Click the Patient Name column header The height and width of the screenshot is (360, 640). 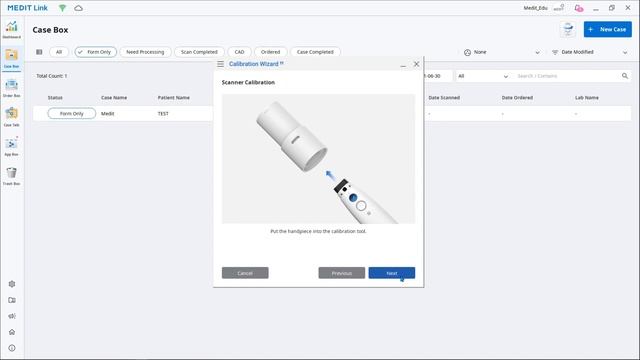(173, 98)
